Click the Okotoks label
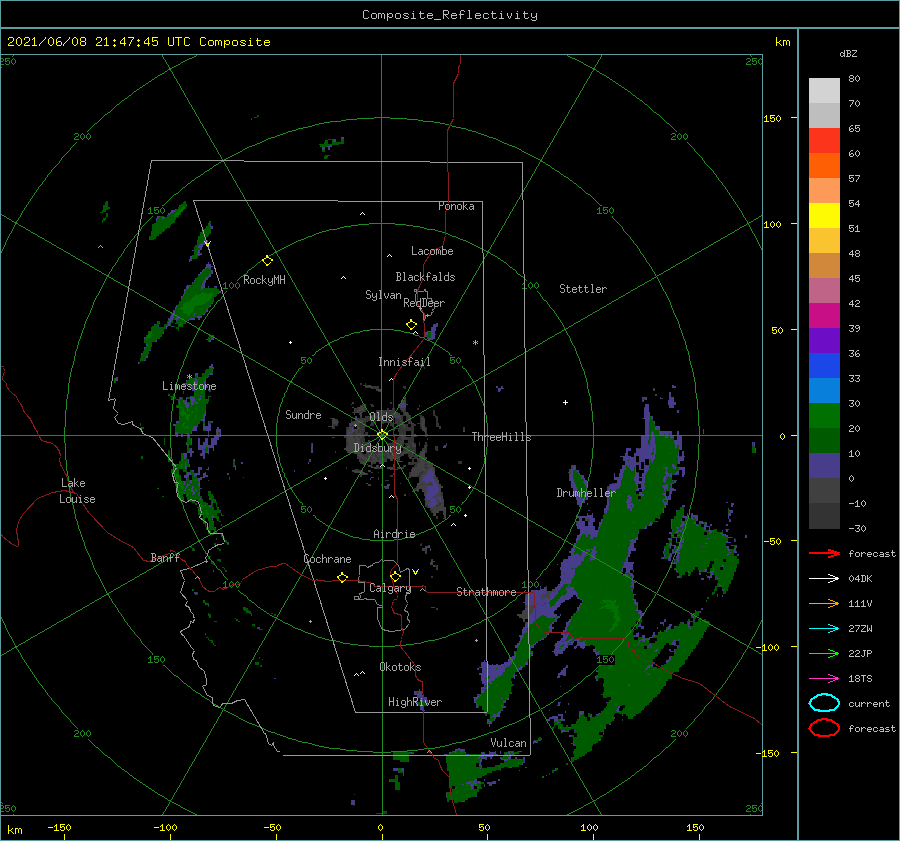This screenshot has width=900, height=841. tap(401, 667)
